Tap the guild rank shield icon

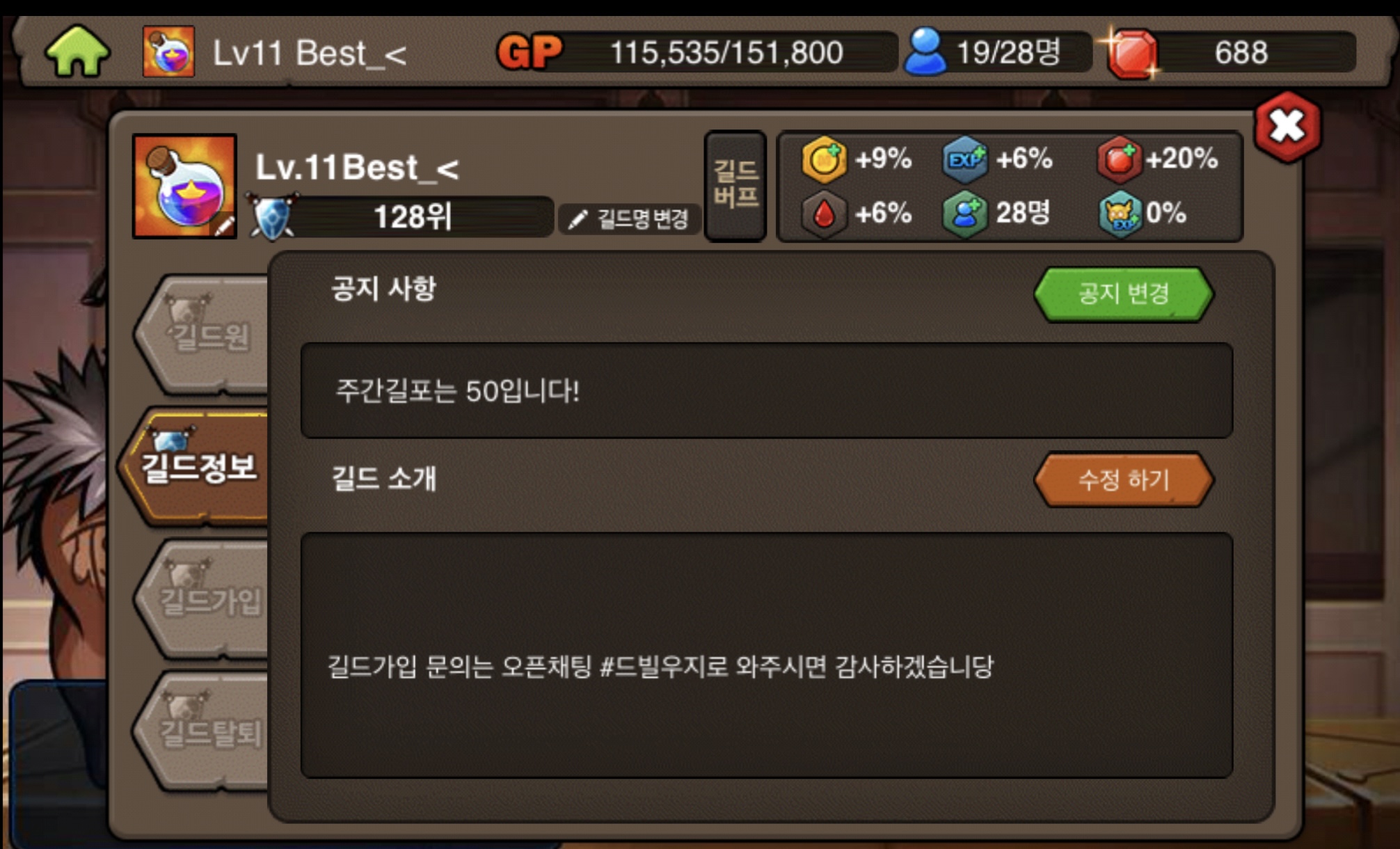[272, 216]
